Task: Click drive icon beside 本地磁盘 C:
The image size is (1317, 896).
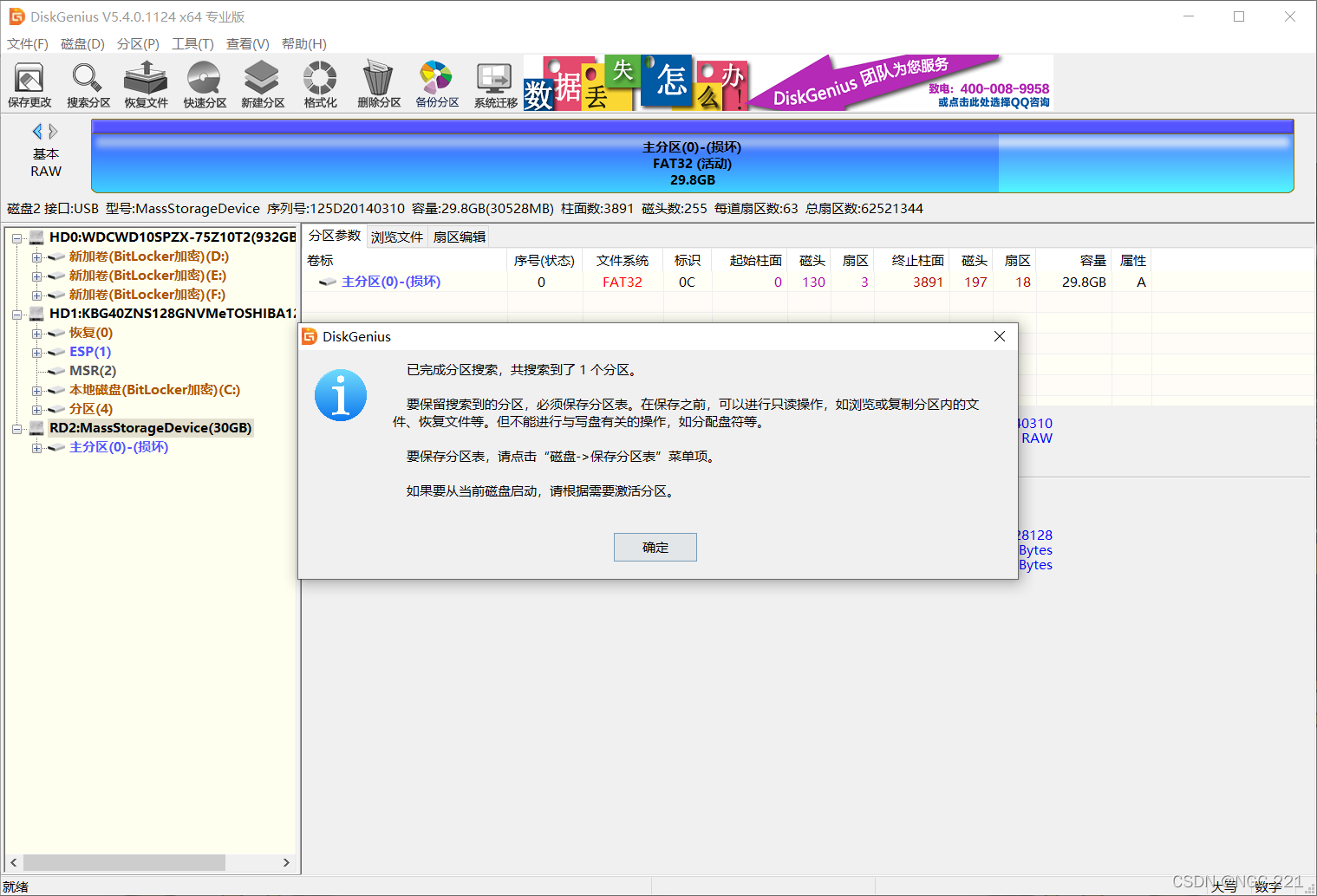Action: point(56,390)
